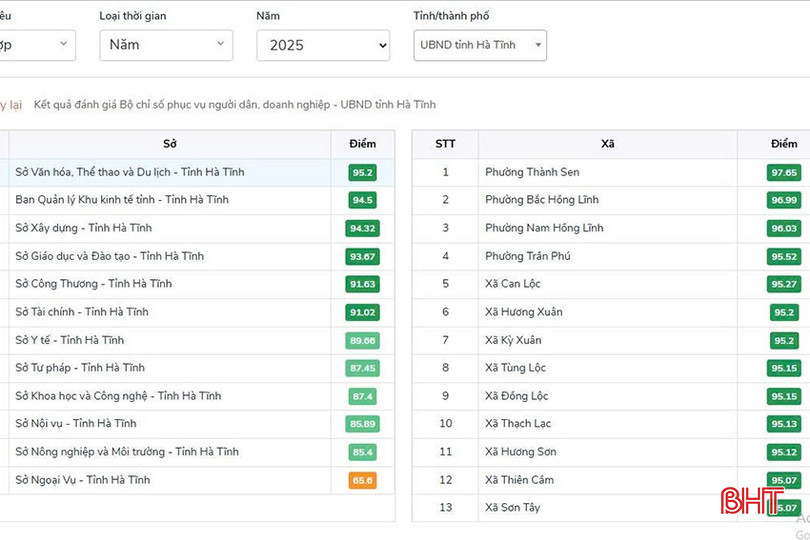Select Sở Ngoại Vụ - Tỉnh Hà Tĩnh row
Image resolution: width=810 pixels, height=540 pixels.
tap(83, 480)
